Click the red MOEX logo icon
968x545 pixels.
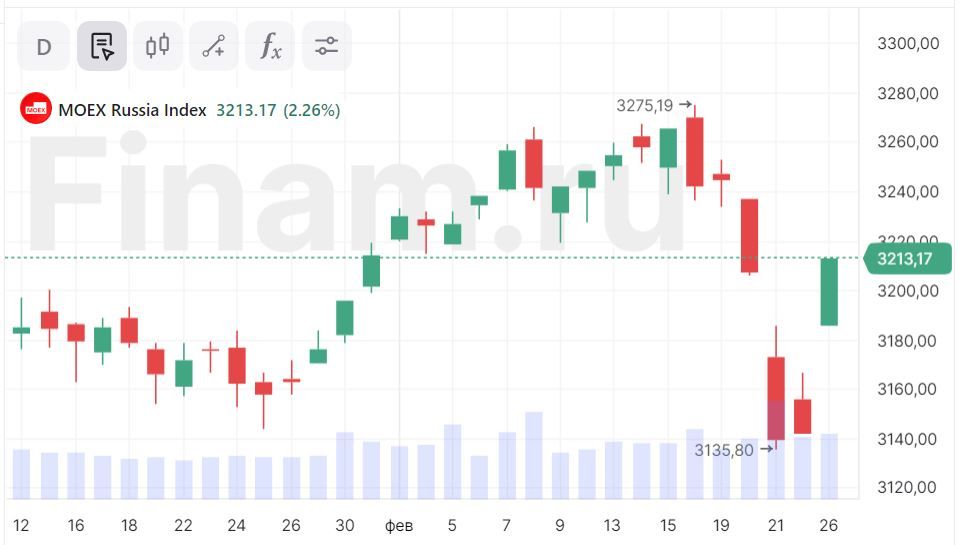[x=36, y=109]
